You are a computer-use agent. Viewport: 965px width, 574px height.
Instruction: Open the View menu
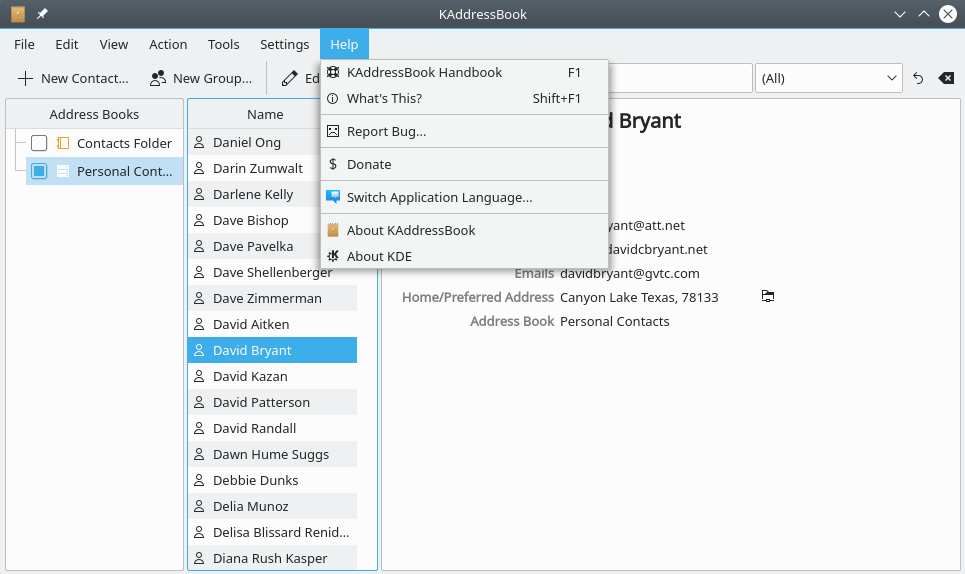point(114,44)
